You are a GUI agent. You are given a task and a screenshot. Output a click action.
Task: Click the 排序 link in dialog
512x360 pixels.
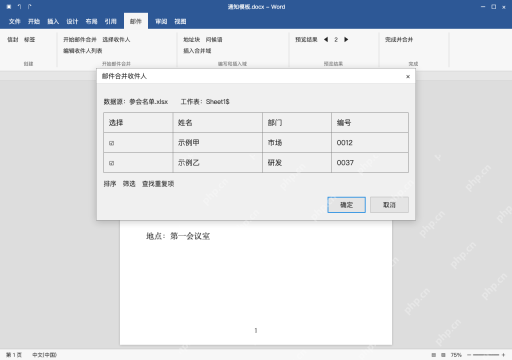[x=110, y=184]
